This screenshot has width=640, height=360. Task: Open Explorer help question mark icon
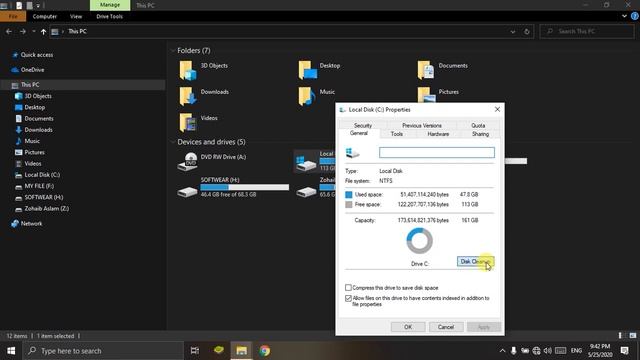[634, 16]
